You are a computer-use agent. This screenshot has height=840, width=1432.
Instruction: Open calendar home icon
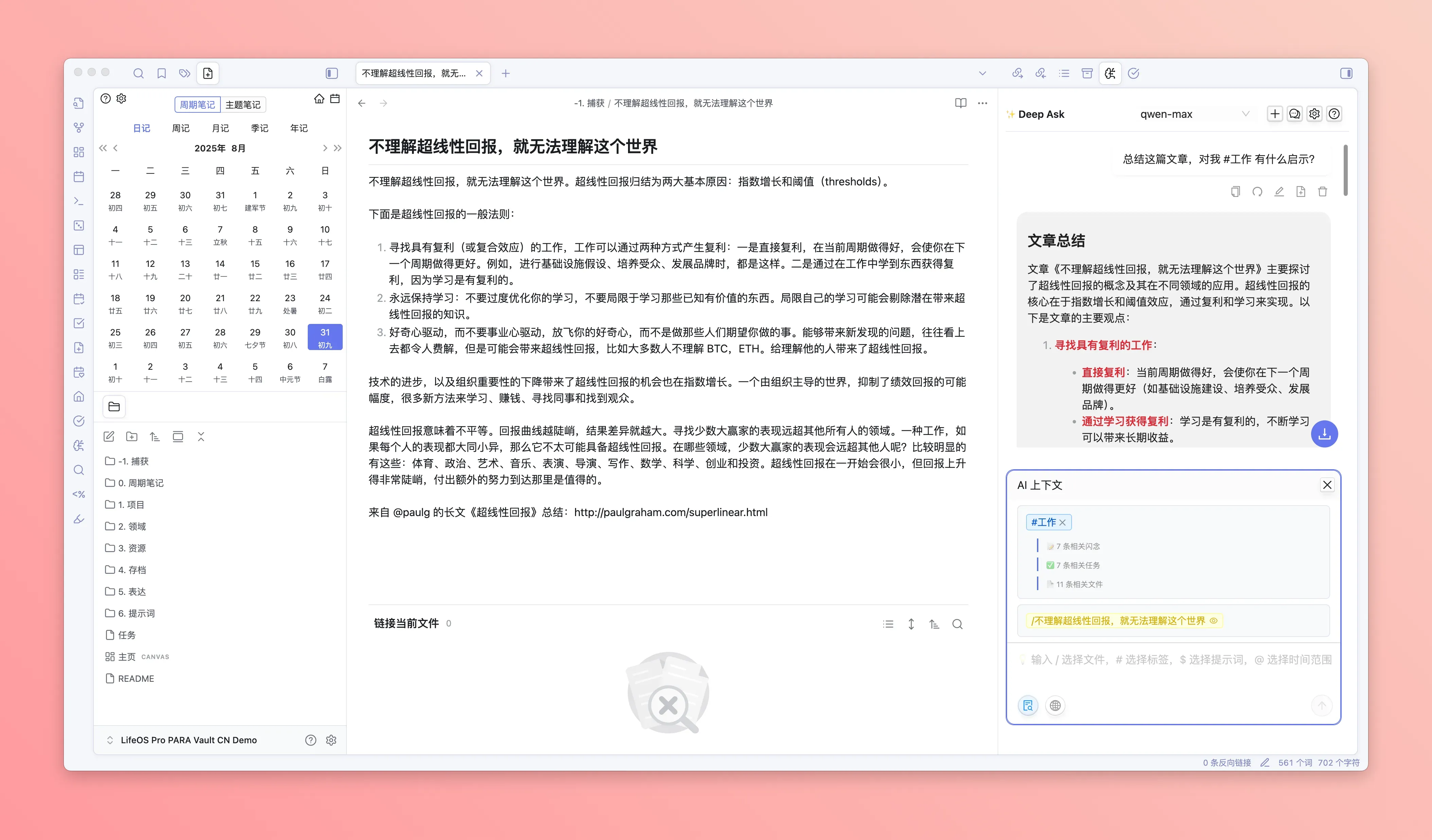[x=319, y=99]
